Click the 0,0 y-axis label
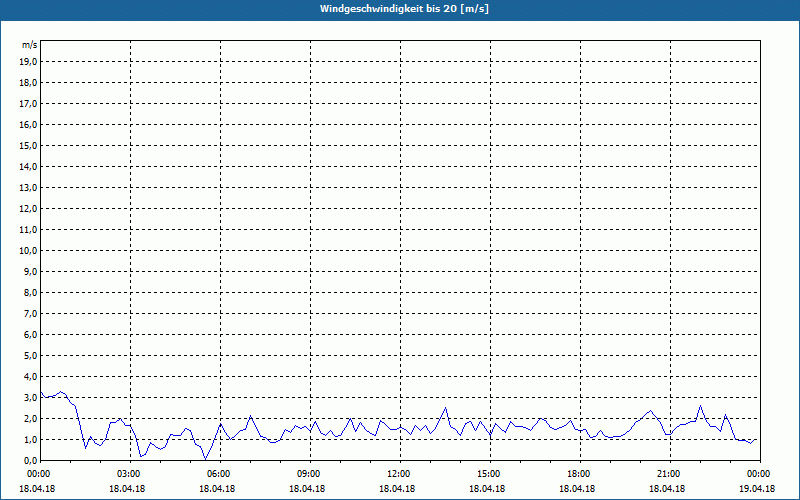 coord(31,460)
